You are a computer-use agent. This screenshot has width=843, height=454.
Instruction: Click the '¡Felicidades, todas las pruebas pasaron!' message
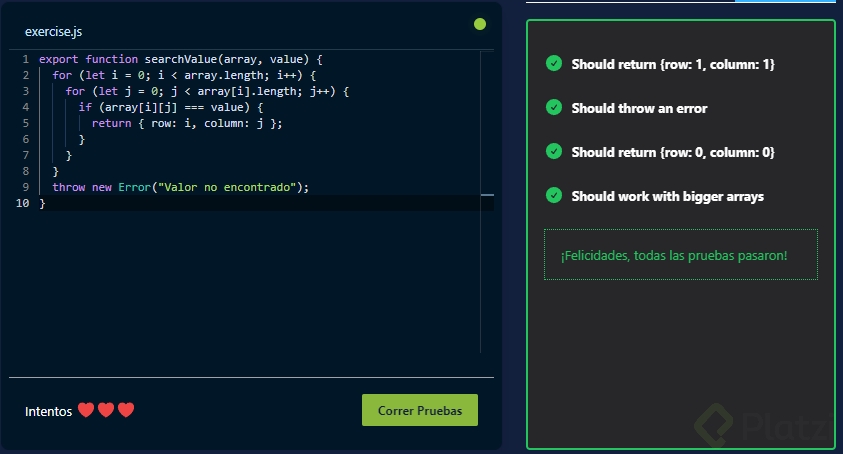click(x=674, y=255)
